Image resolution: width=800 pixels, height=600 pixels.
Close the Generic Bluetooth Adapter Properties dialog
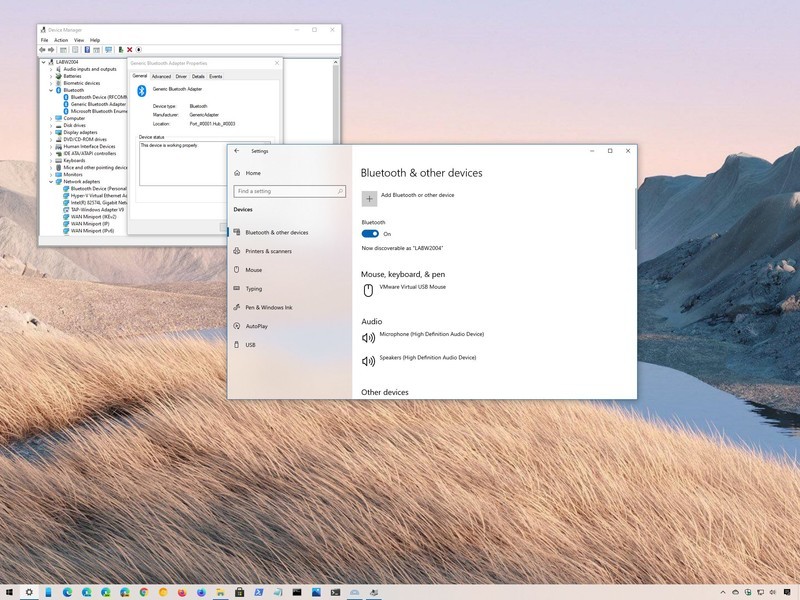277,63
